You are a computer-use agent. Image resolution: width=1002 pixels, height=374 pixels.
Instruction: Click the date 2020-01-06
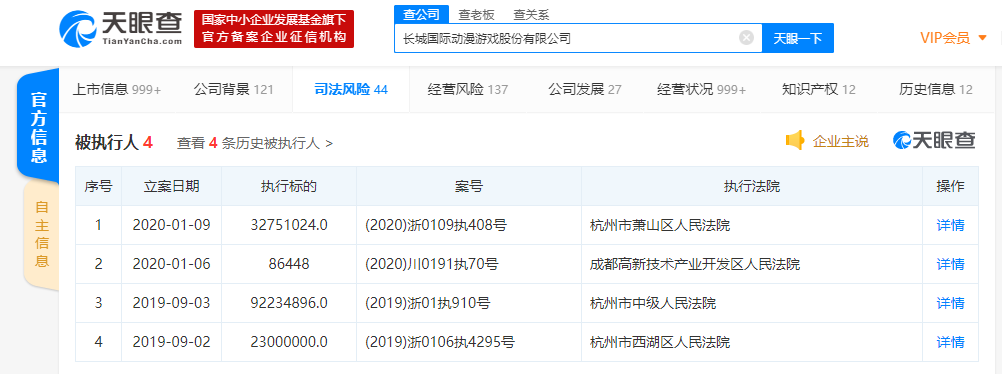pyautogui.click(x=171, y=264)
